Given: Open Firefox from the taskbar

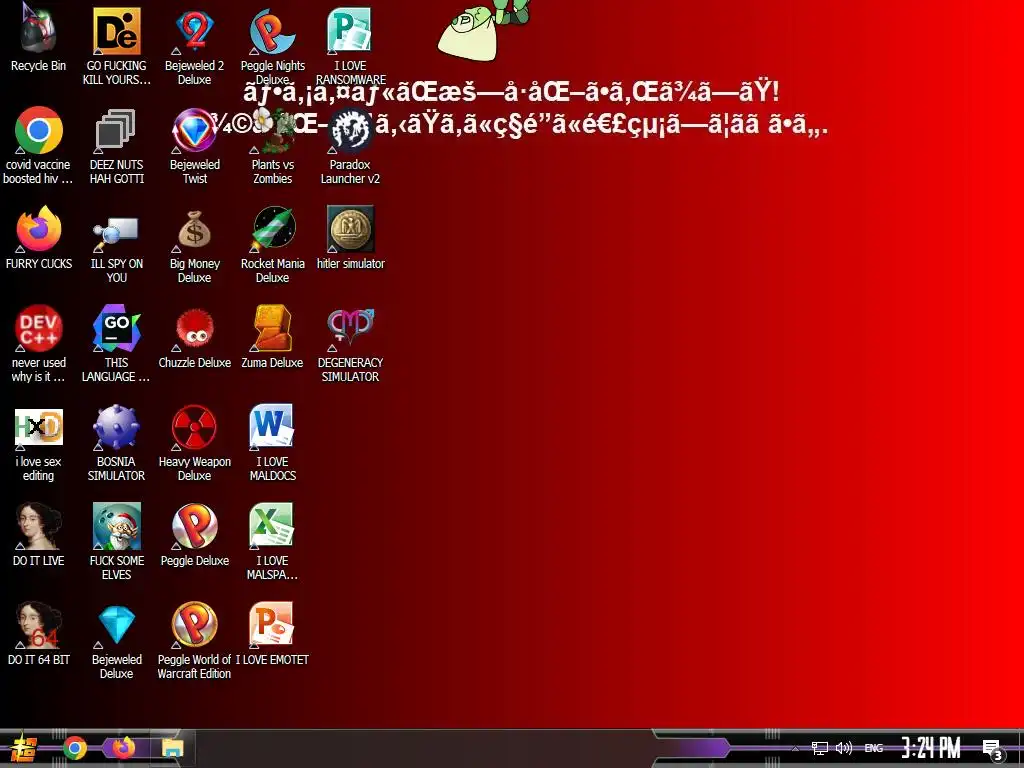Looking at the screenshot, I should [123, 747].
